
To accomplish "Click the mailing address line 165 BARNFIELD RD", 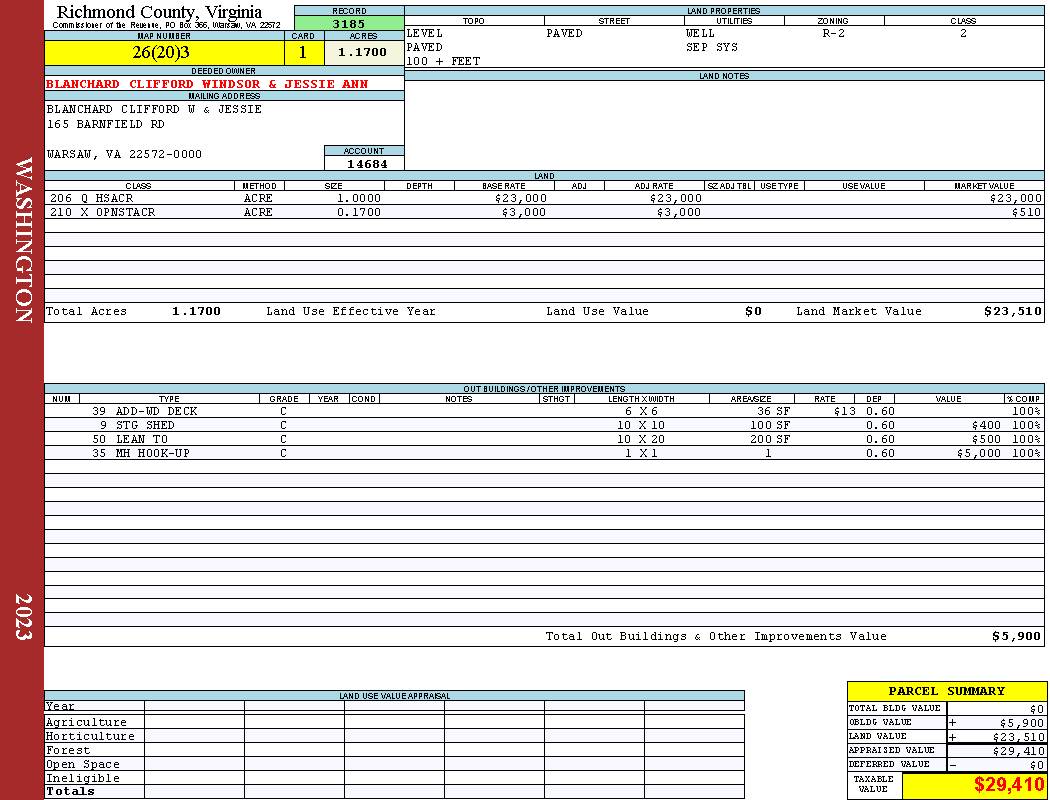I will [x=105, y=125].
